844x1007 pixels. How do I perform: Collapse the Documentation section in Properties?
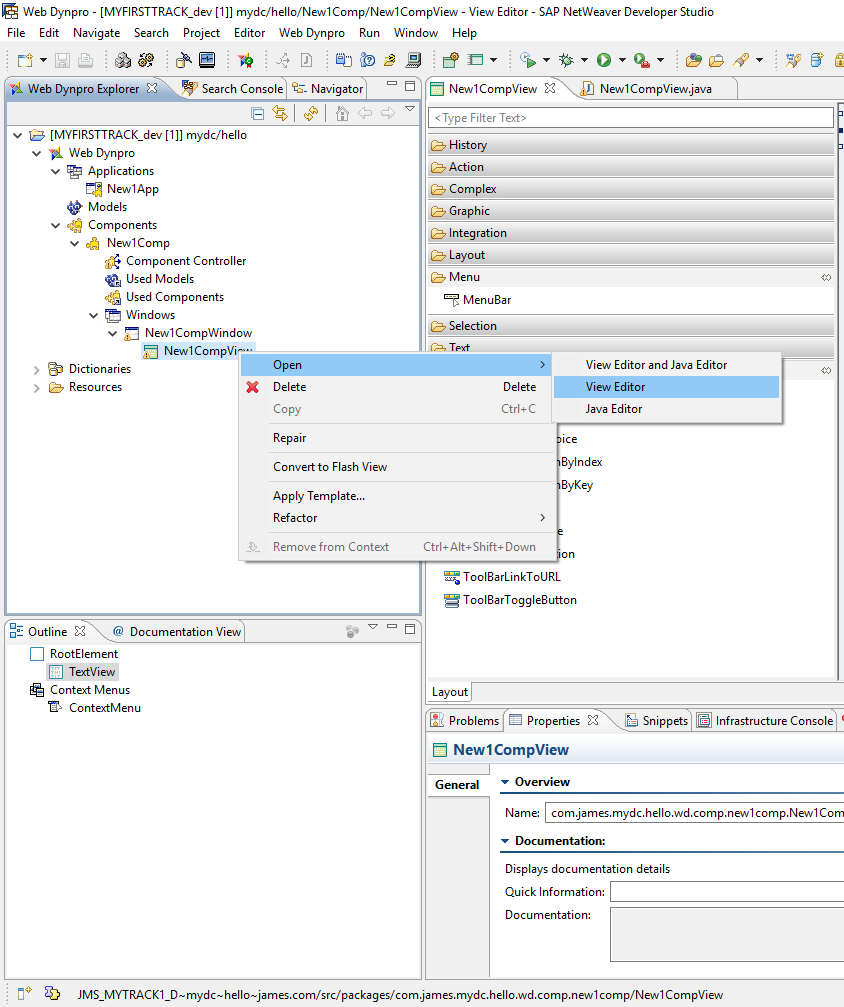[x=505, y=841]
